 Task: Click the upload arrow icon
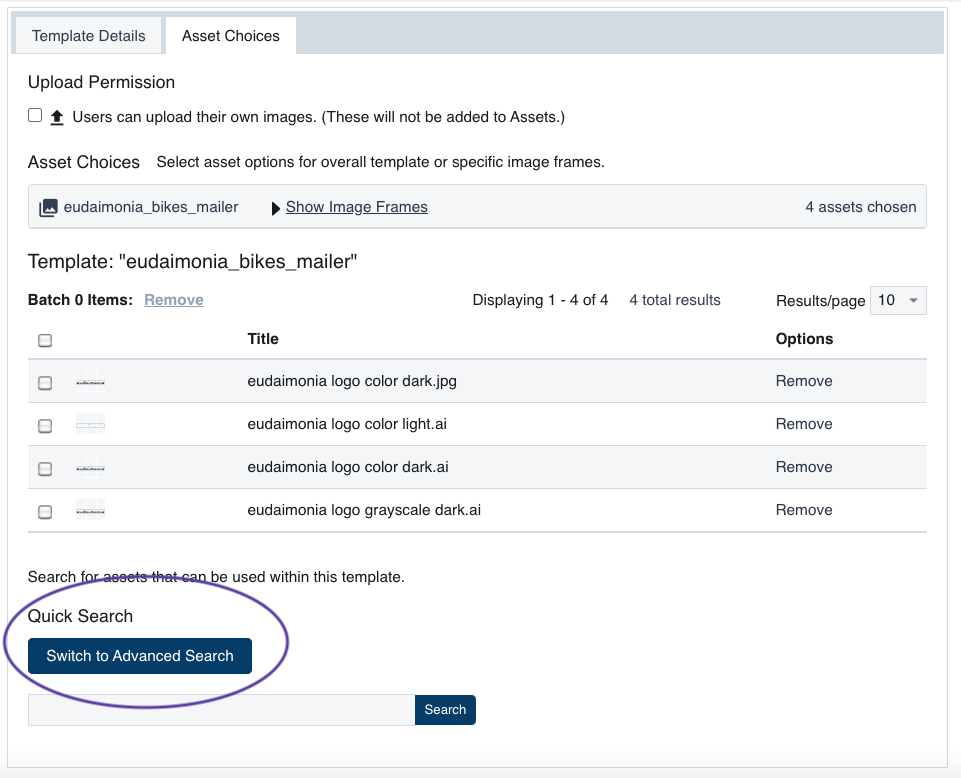[x=57, y=117]
